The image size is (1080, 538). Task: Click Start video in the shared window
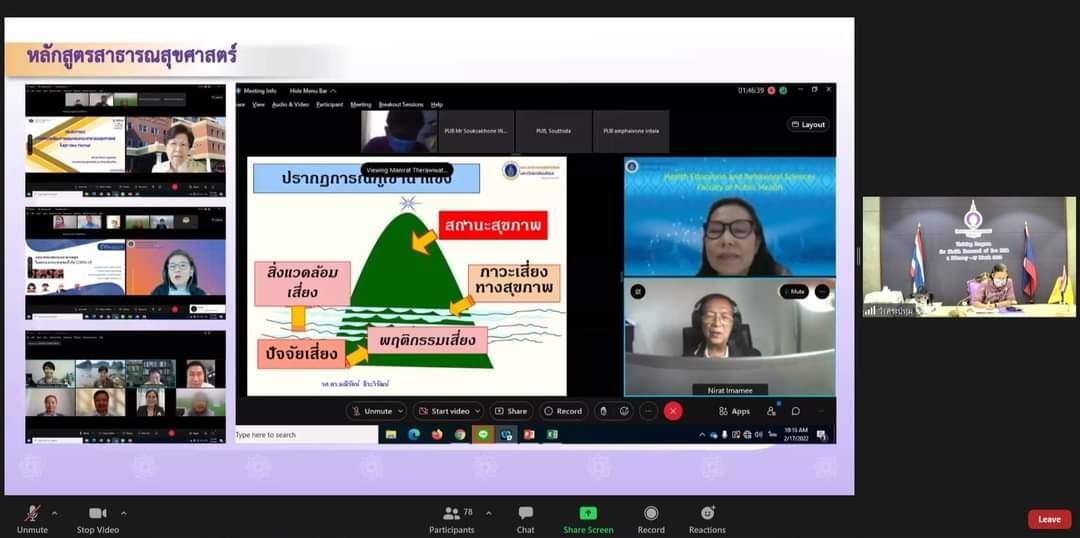[x=443, y=411]
